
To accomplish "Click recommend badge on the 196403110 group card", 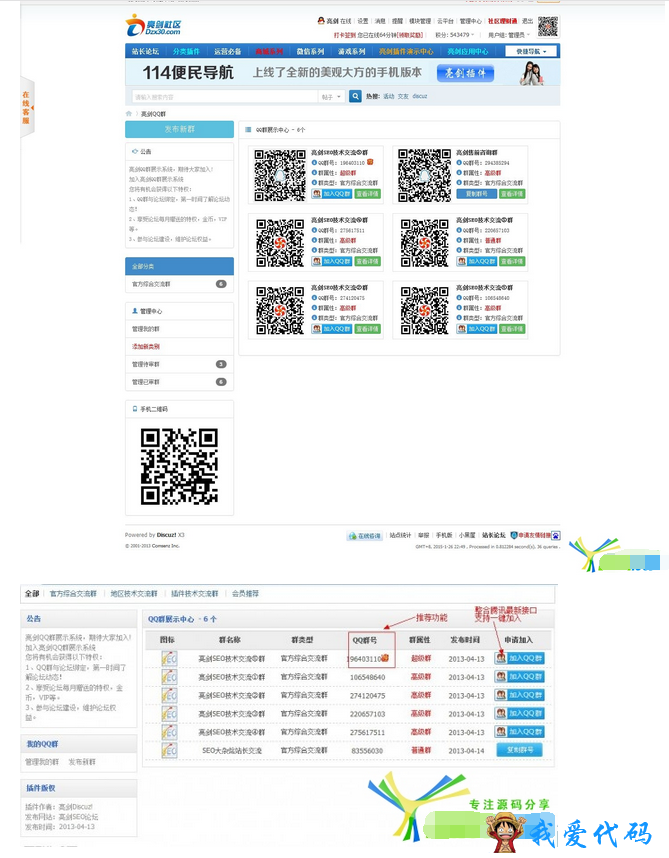I will click(370, 162).
